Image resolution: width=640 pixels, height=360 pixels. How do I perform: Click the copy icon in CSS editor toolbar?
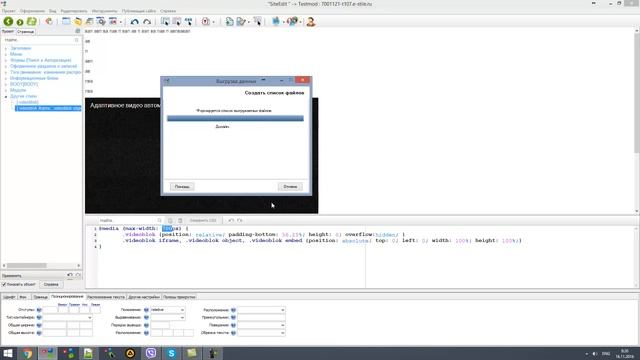170,220
